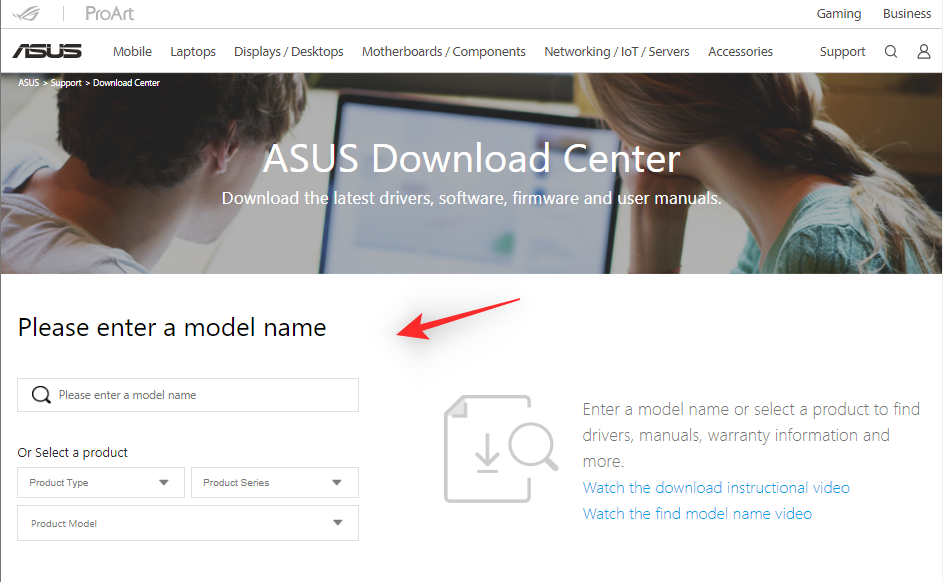Open the Mobile menu

132,52
